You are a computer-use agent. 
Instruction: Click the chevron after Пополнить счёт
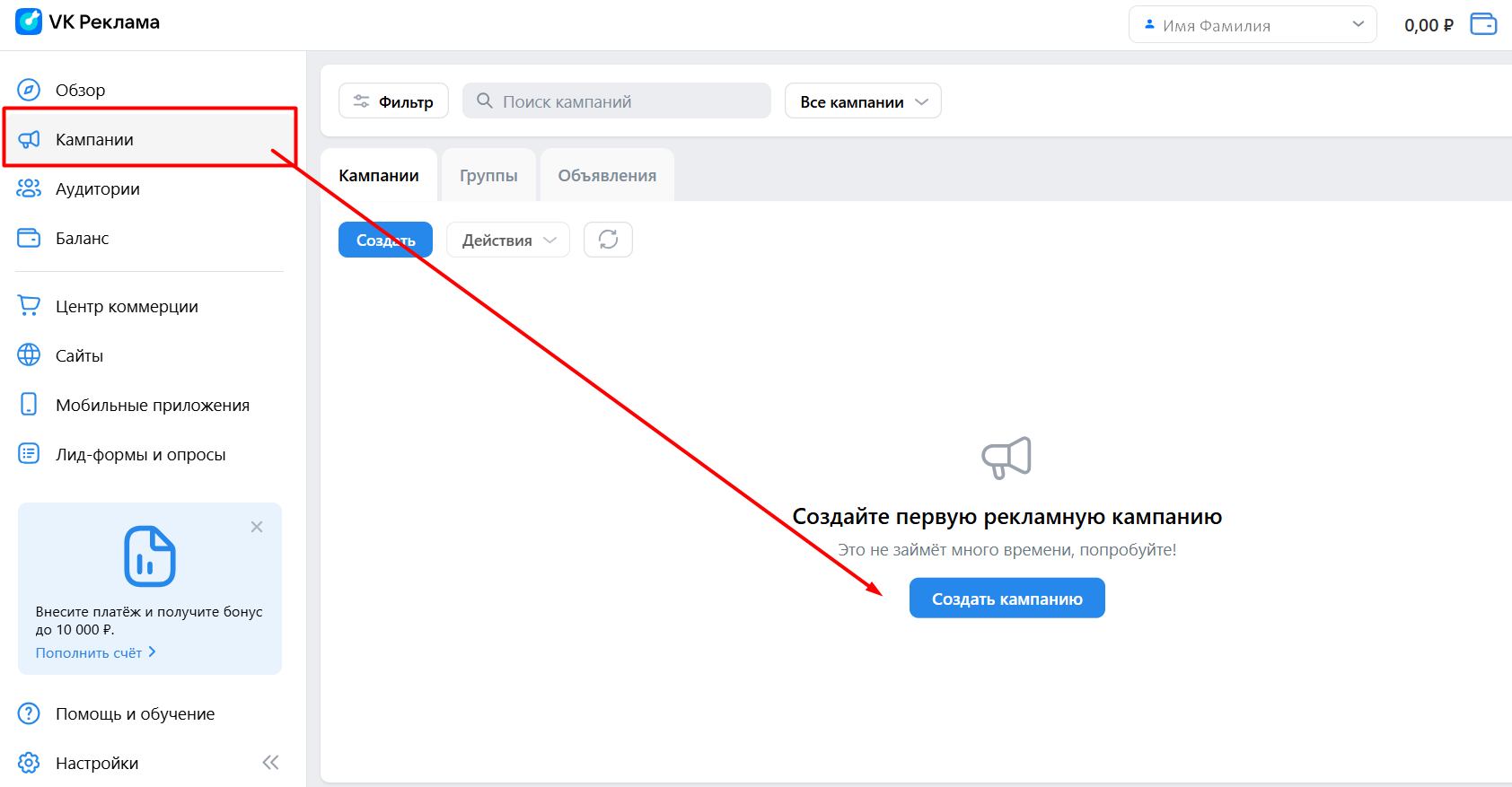point(152,652)
